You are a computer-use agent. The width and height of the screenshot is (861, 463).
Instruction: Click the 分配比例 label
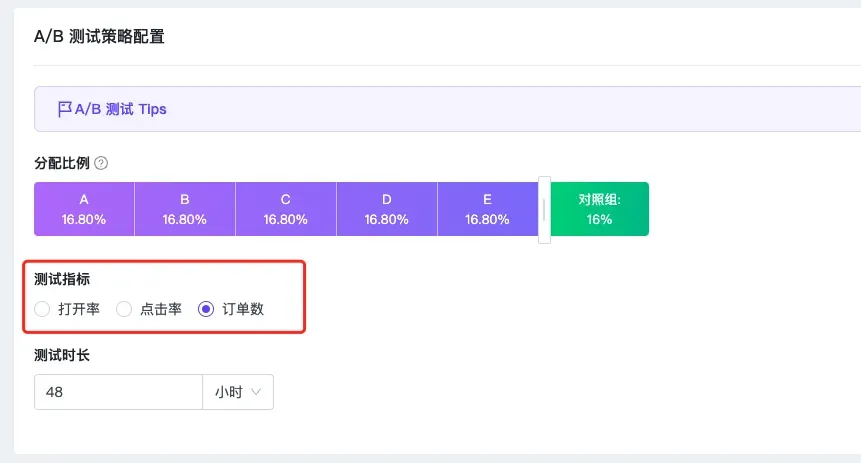[x=62, y=163]
